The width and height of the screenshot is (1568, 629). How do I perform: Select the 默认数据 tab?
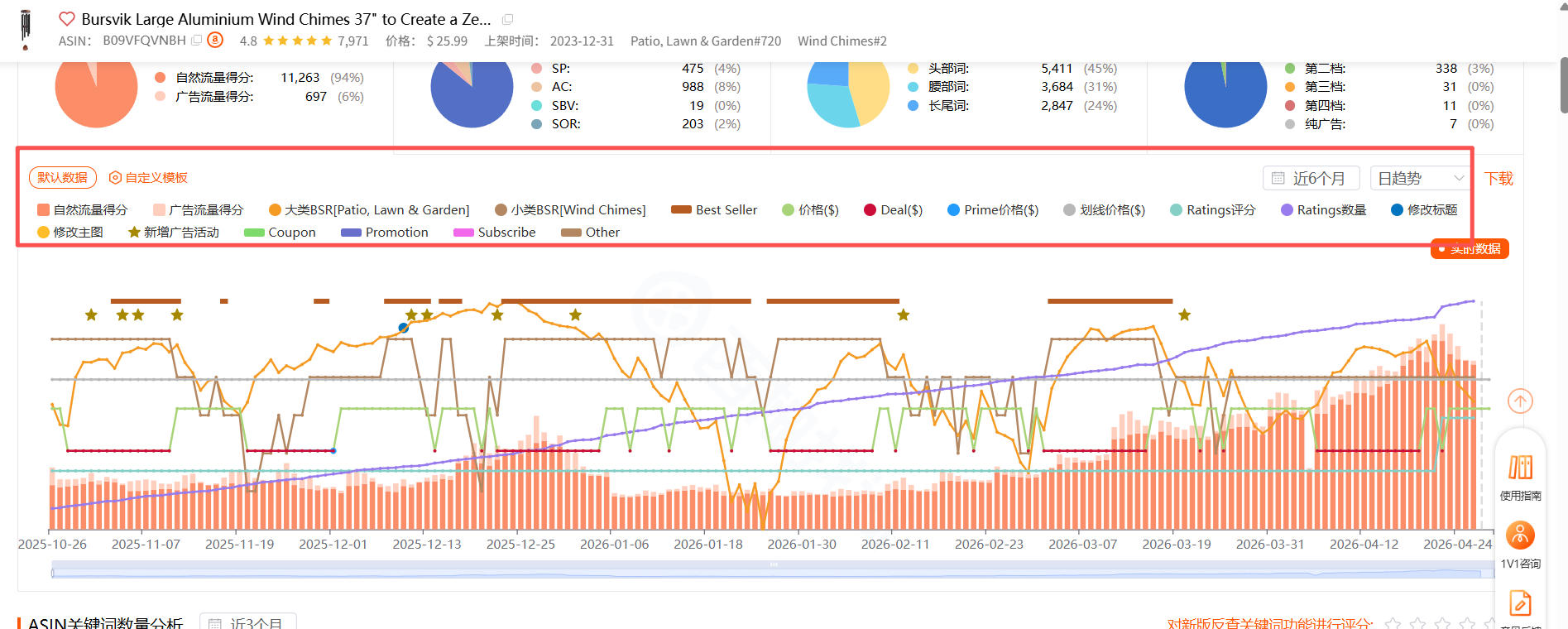pos(63,178)
